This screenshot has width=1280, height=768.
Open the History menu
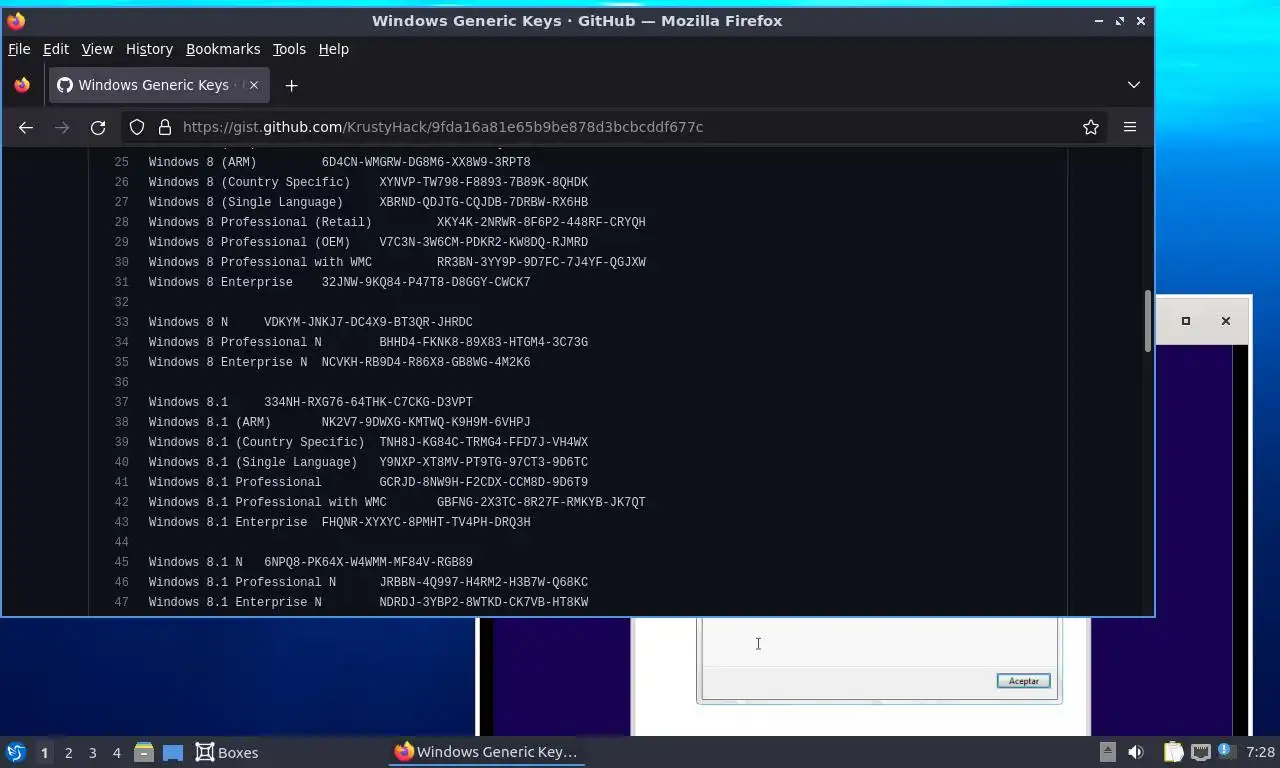point(149,49)
